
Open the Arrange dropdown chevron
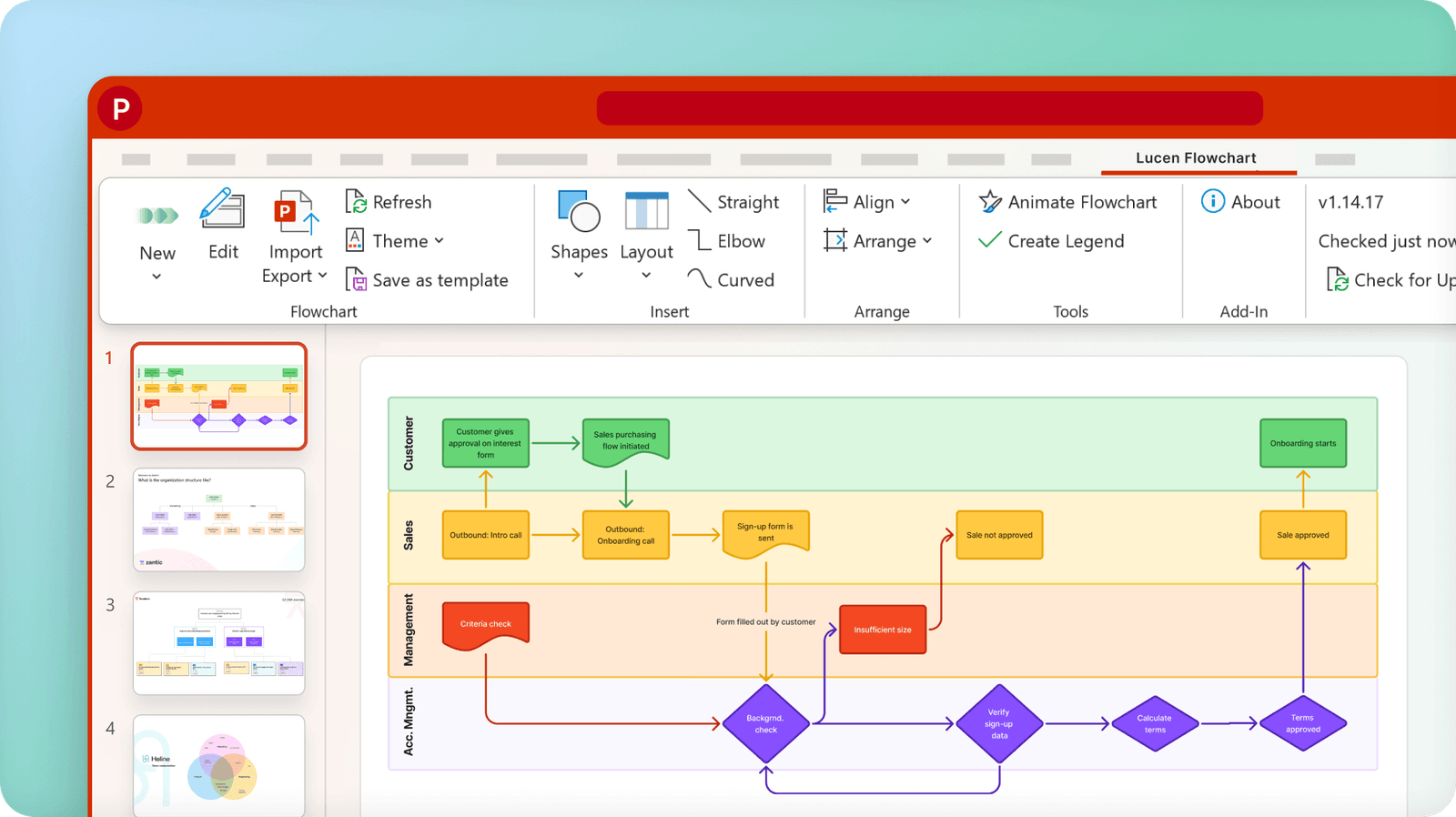pos(927,241)
